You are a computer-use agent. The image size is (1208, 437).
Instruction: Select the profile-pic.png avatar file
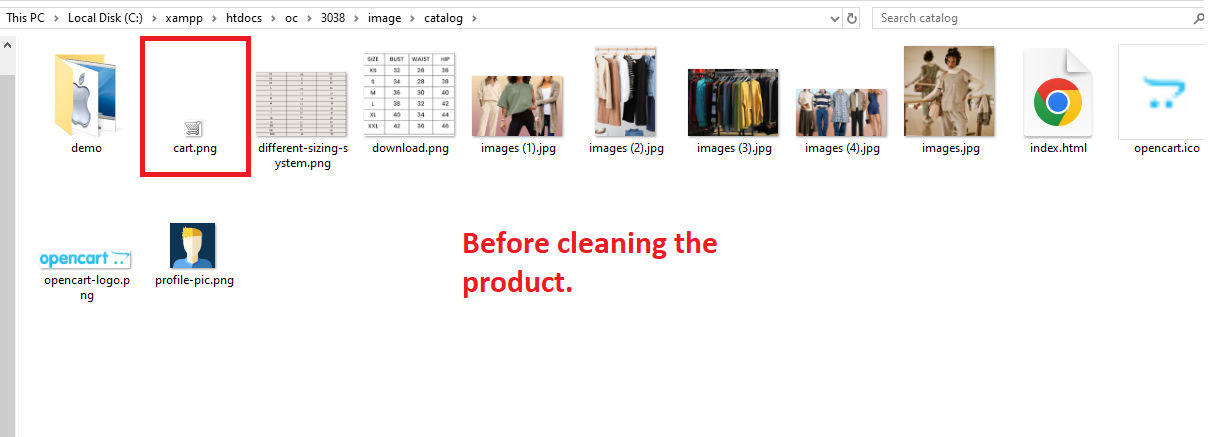[193, 246]
